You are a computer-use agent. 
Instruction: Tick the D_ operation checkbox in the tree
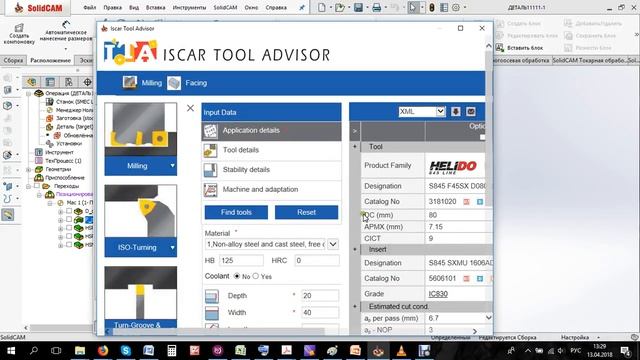pyautogui.click(x=69, y=211)
